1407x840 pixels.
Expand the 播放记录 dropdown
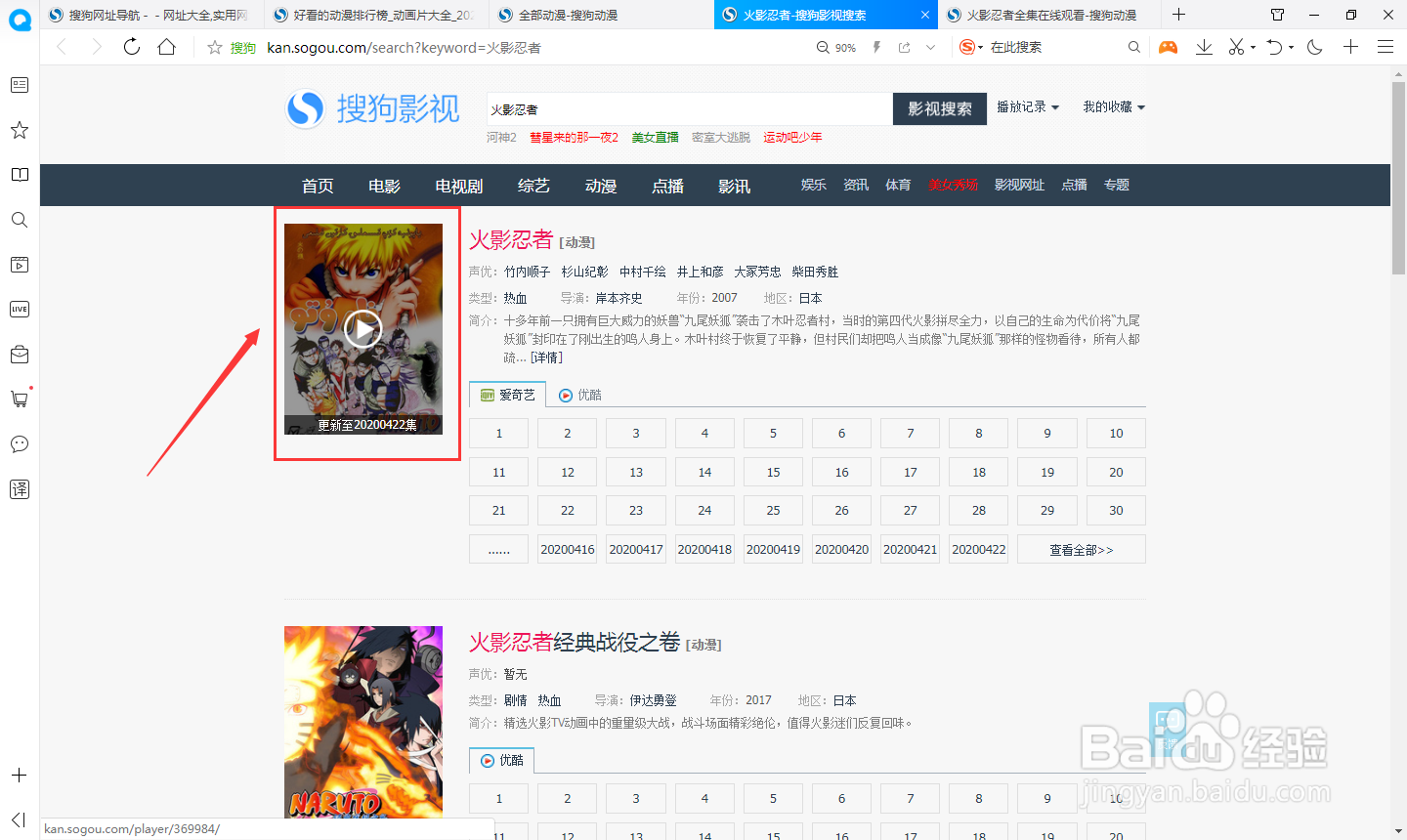1028,107
